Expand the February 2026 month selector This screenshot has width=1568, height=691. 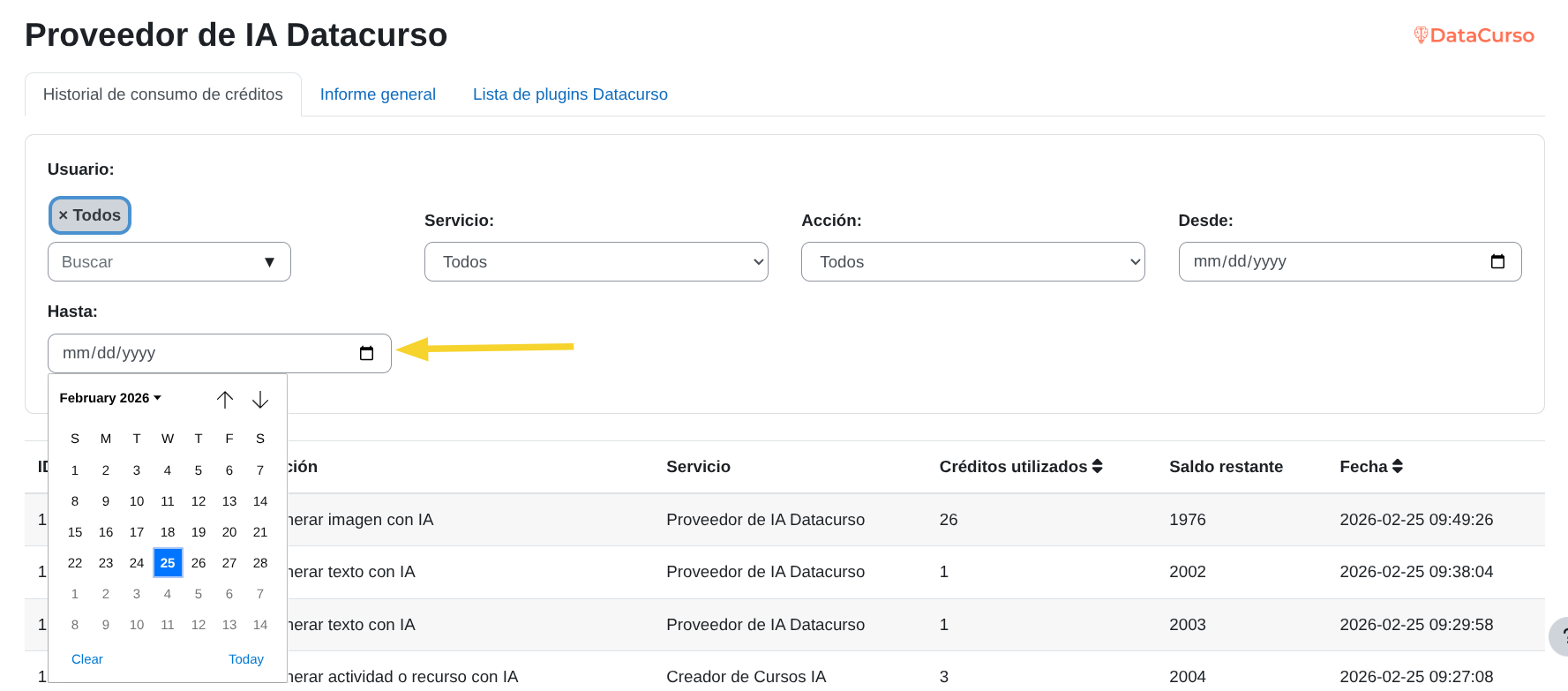110,399
